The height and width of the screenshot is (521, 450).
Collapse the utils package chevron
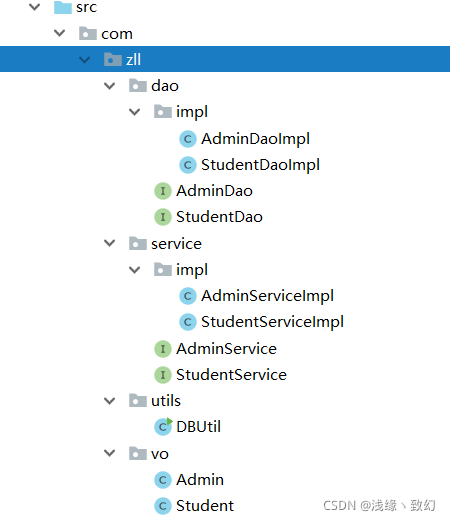(x=109, y=401)
